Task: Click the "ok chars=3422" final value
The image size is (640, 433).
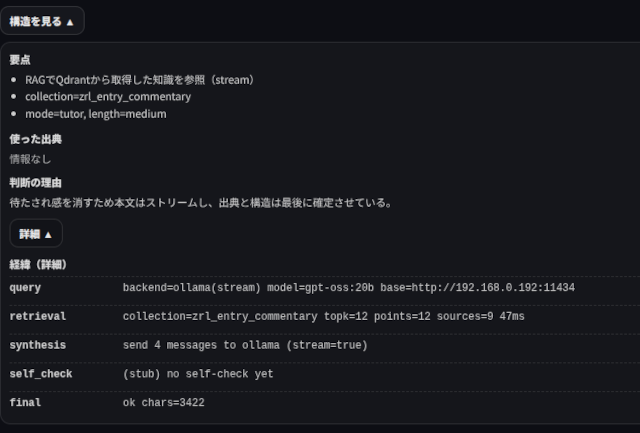Action: pos(164,402)
